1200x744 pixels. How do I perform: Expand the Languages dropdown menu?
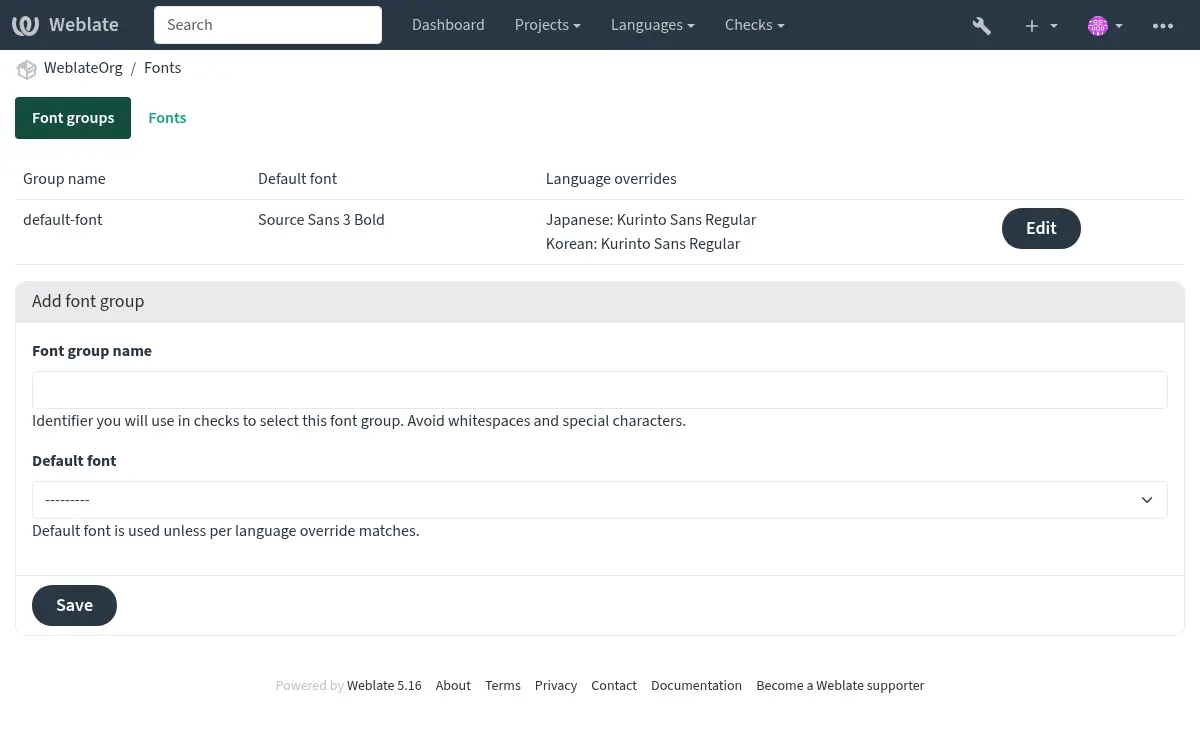(x=652, y=25)
